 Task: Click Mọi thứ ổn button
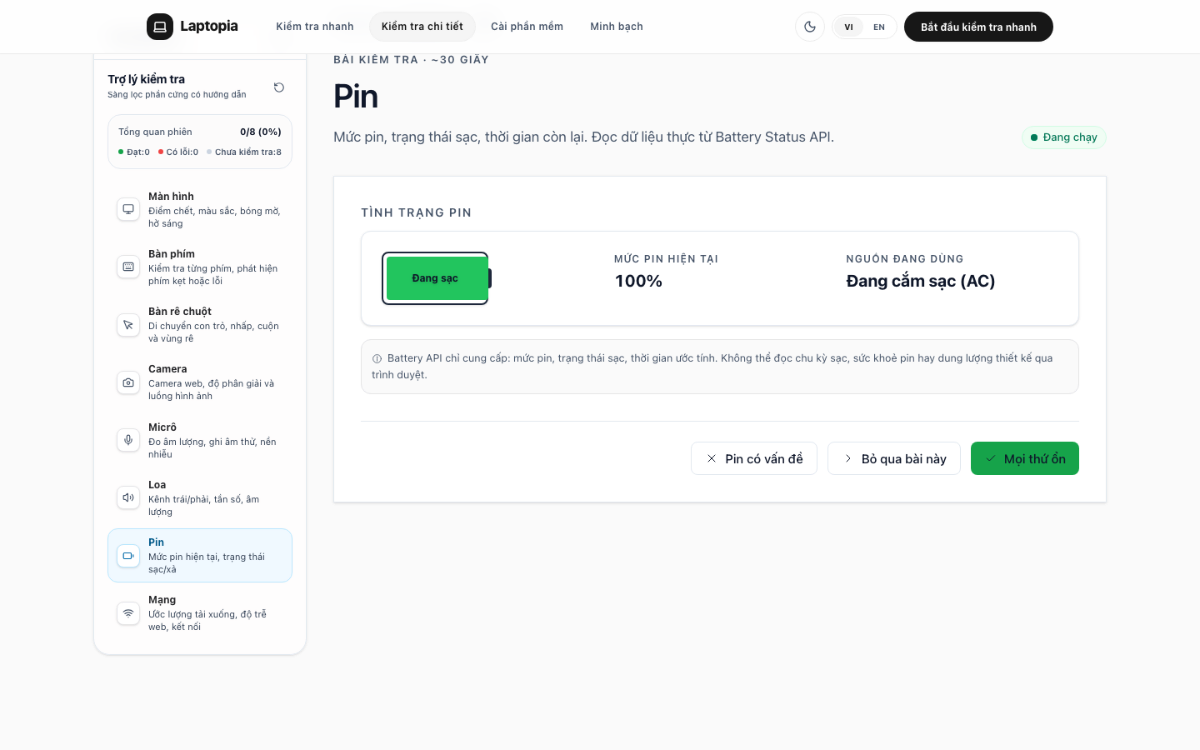tap(1025, 458)
